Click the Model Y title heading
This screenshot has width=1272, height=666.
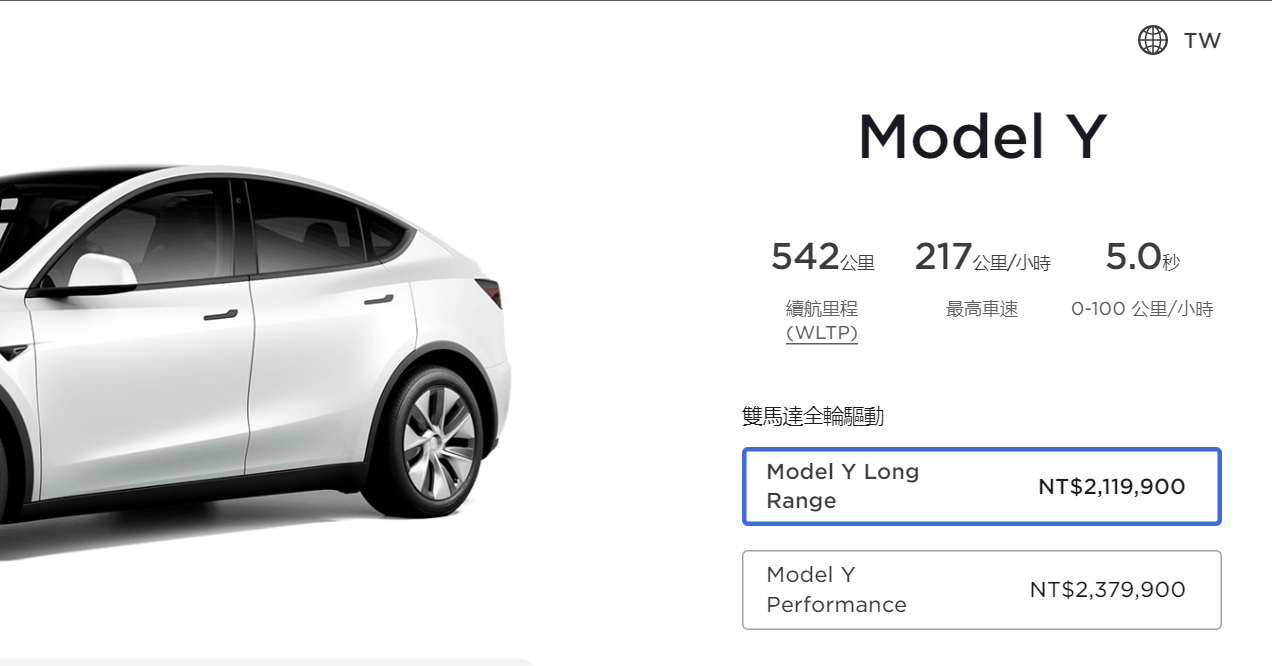(x=984, y=135)
